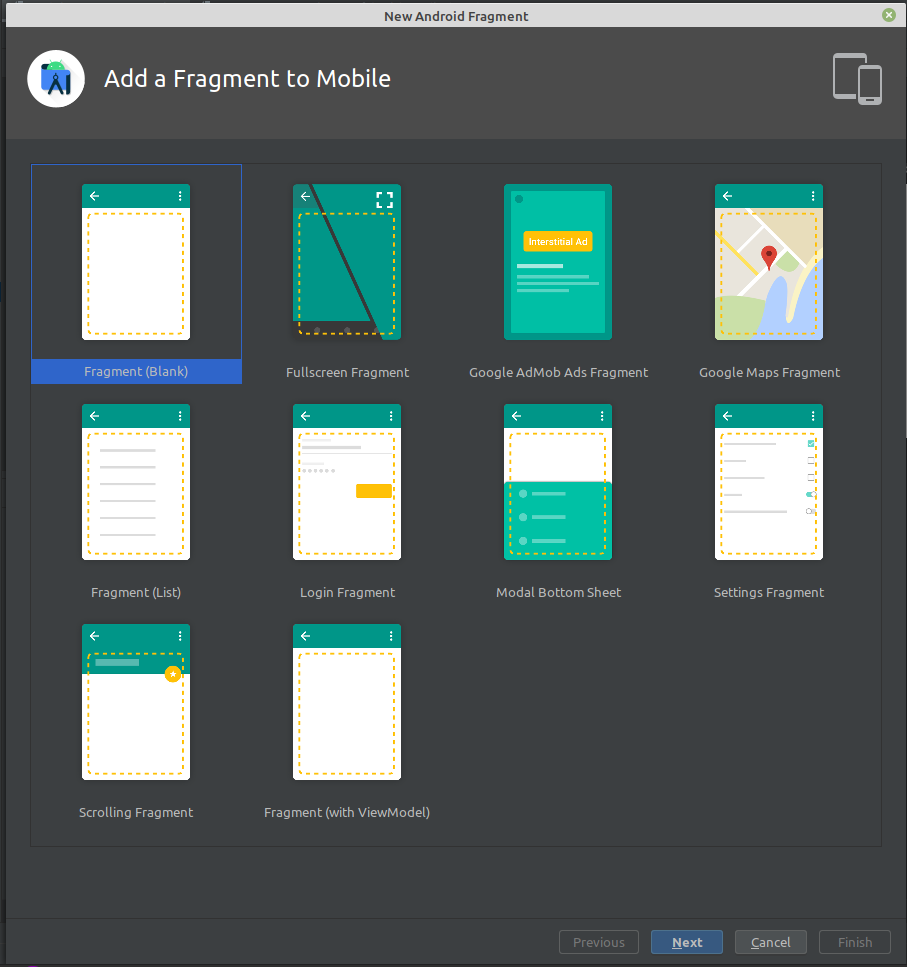
Task: Click the Login Fragment label text
Action: click(347, 592)
